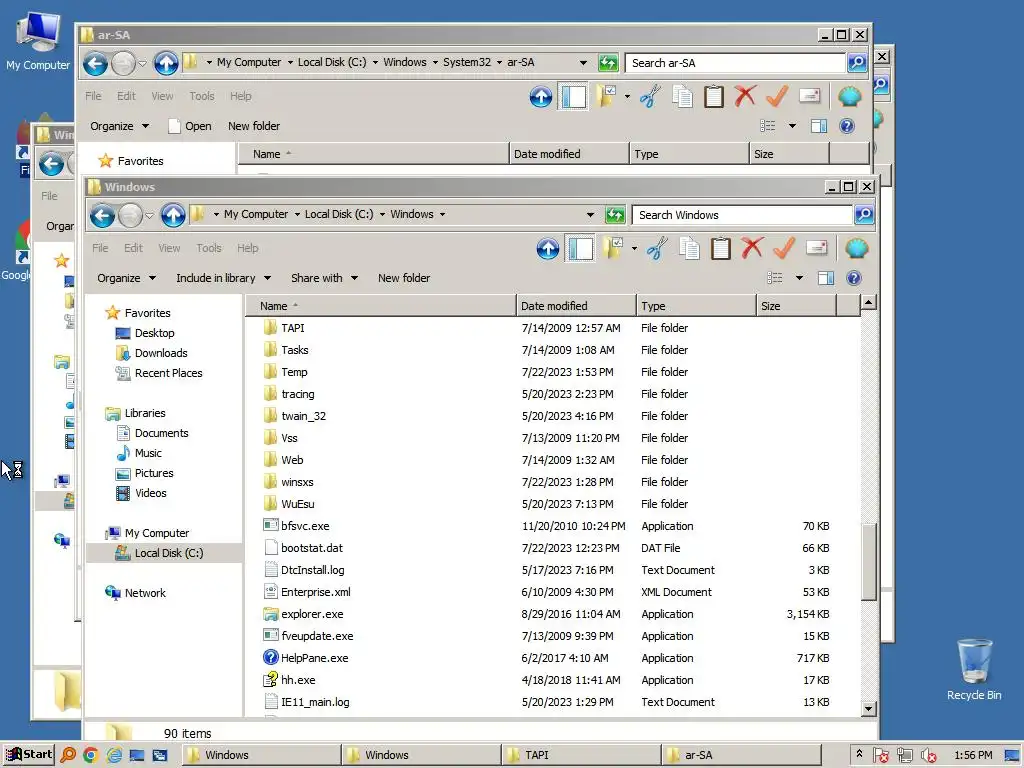
Task: Switch to TAPI taskbar button
Action: tap(581, 755)
